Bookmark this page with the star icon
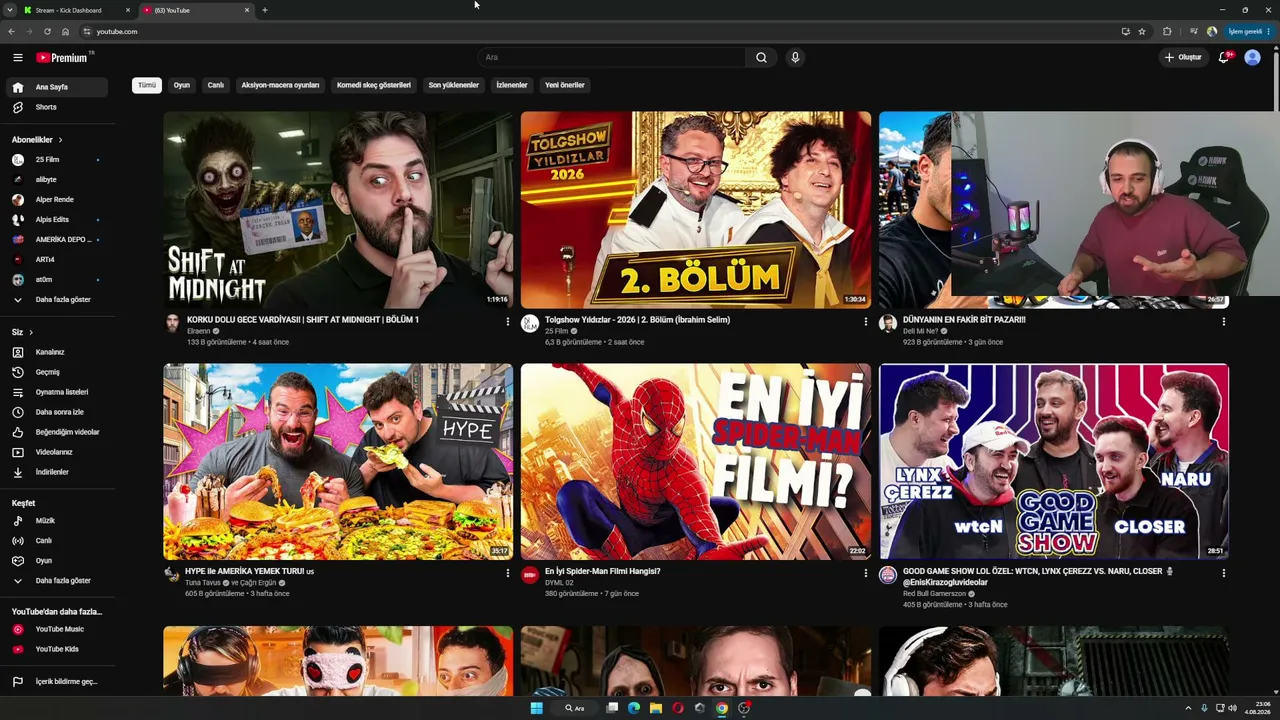 [x=1142, y=32]
